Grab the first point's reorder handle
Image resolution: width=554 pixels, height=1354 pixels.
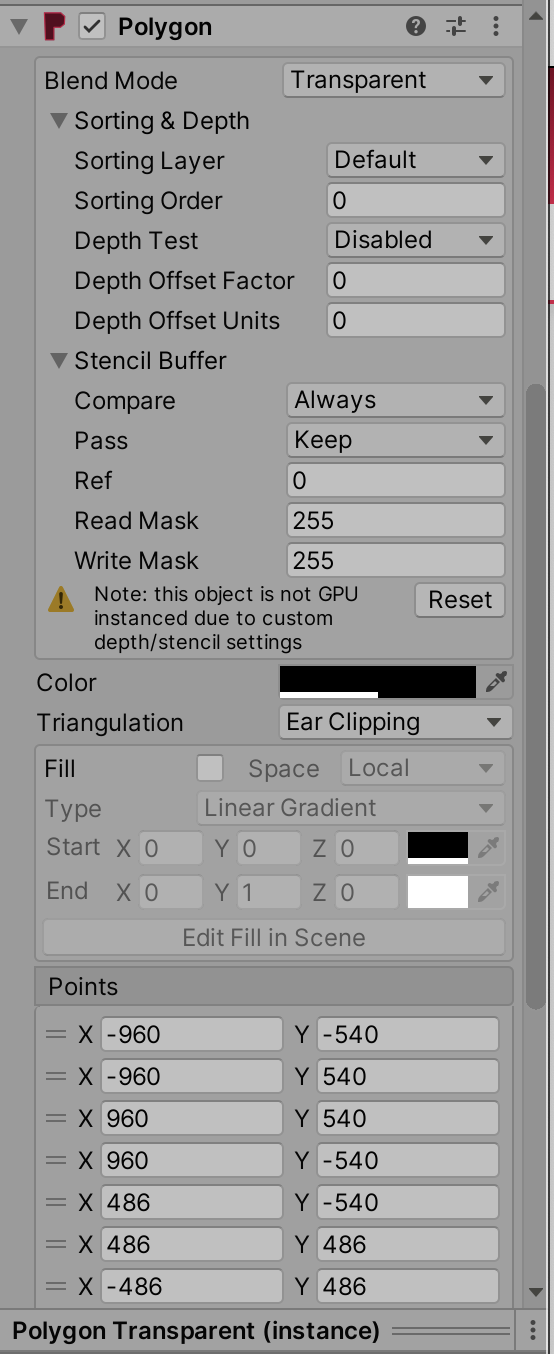[x=56, y=1035]
